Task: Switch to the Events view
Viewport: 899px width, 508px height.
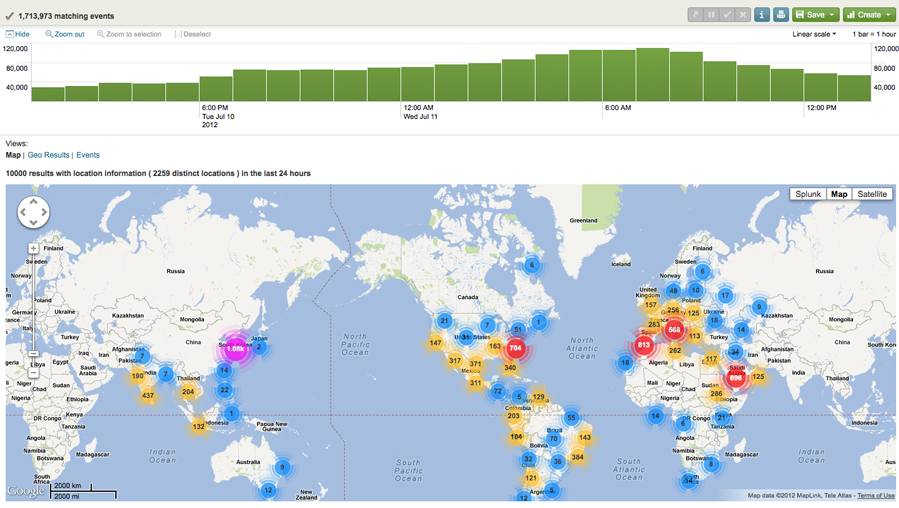Action: 88,155
